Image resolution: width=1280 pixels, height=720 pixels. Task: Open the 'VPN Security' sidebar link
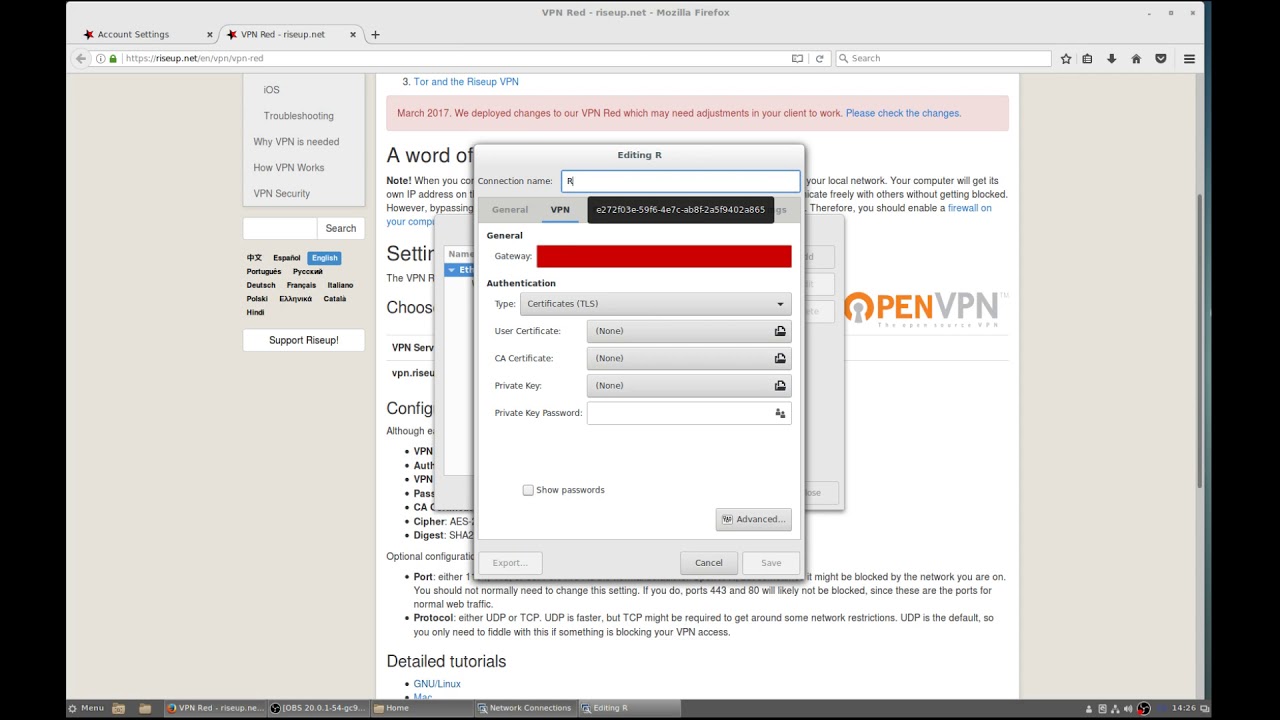click(282, 194)
